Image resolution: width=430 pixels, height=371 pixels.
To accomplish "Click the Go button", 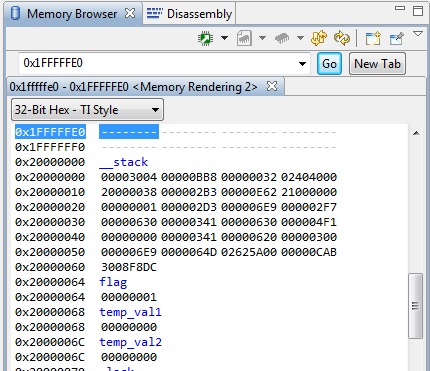I will 329,63.
